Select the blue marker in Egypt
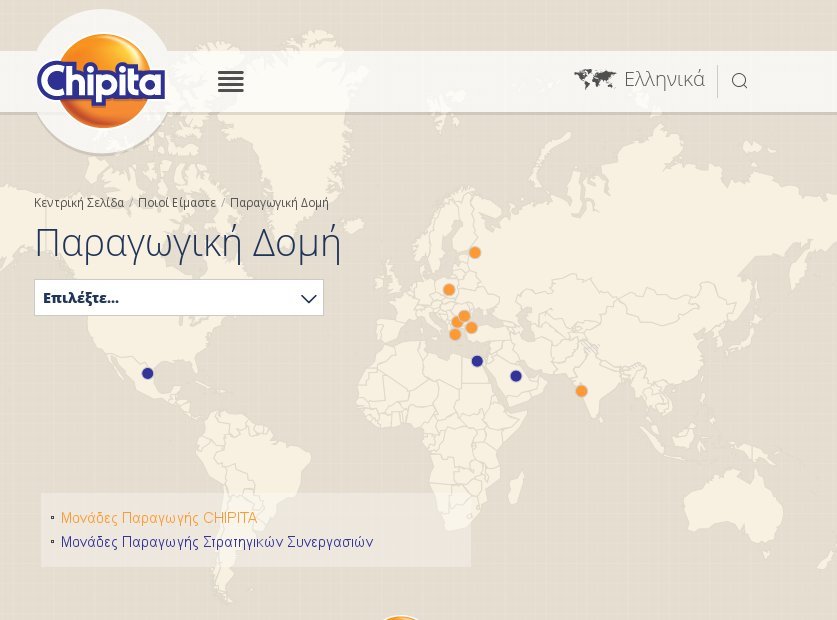 [477, 362]
